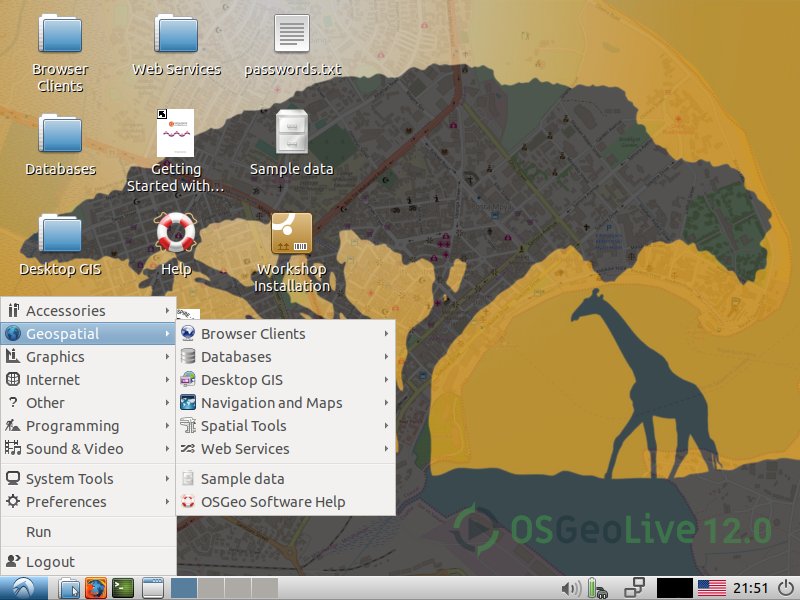Select Run from the main menu

click(x=88, y=532)
